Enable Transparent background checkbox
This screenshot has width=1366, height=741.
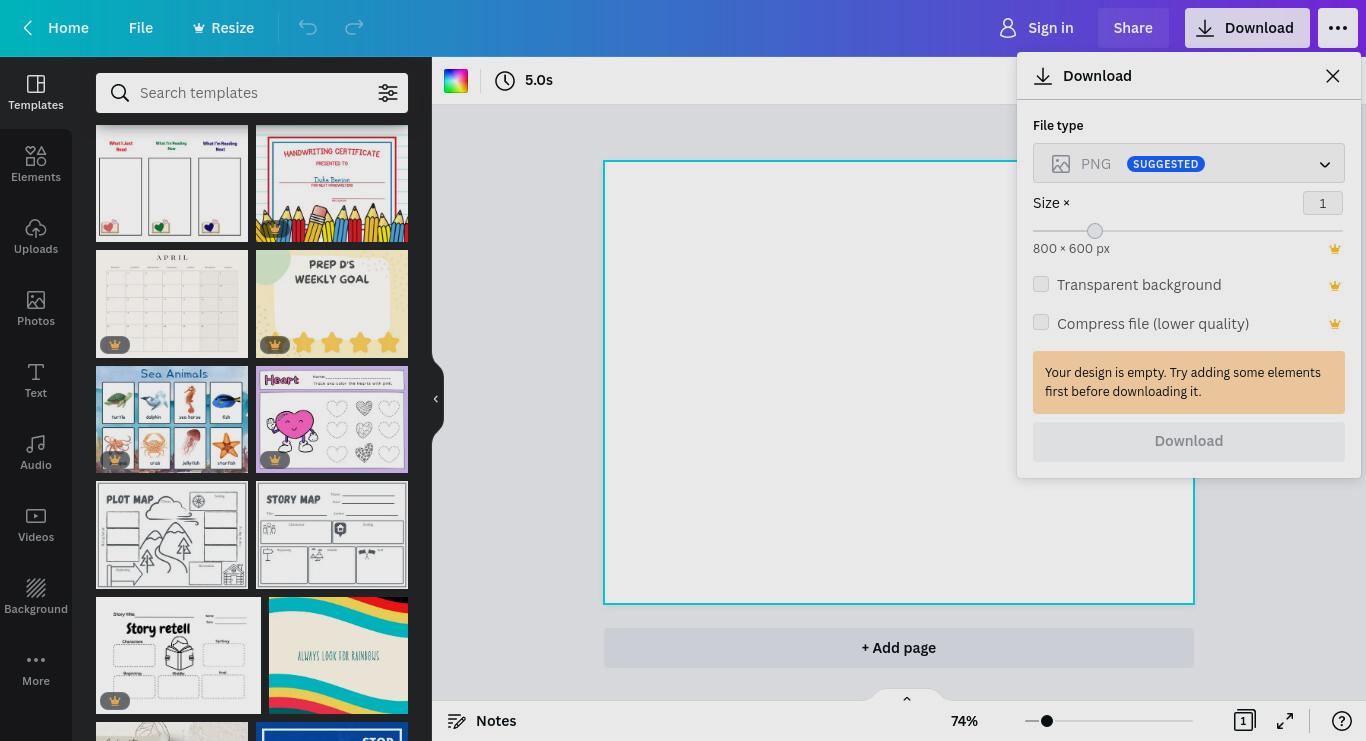click(x=1041, y=285)
